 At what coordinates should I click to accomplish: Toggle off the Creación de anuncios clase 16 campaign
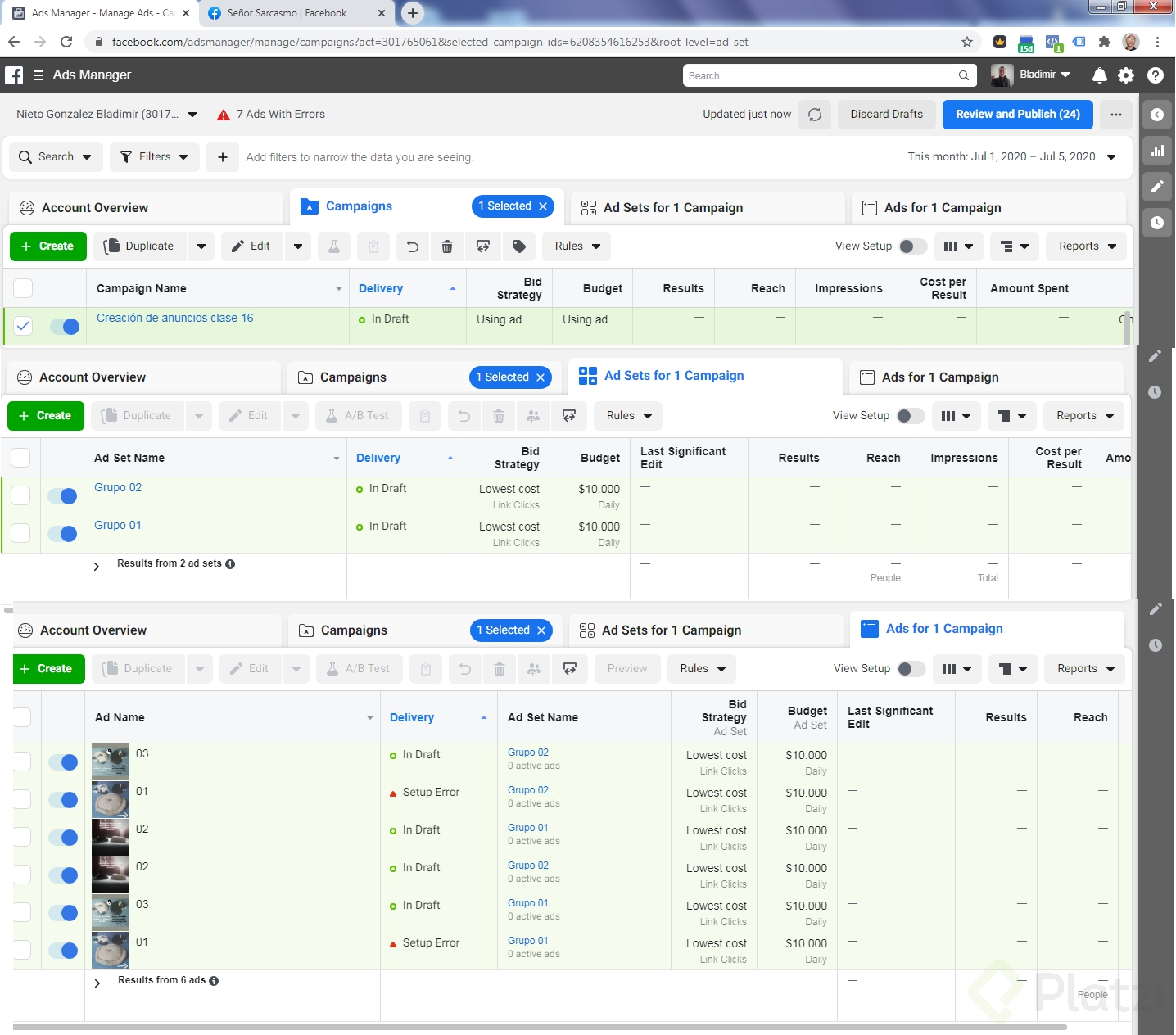tap(65, 327)
